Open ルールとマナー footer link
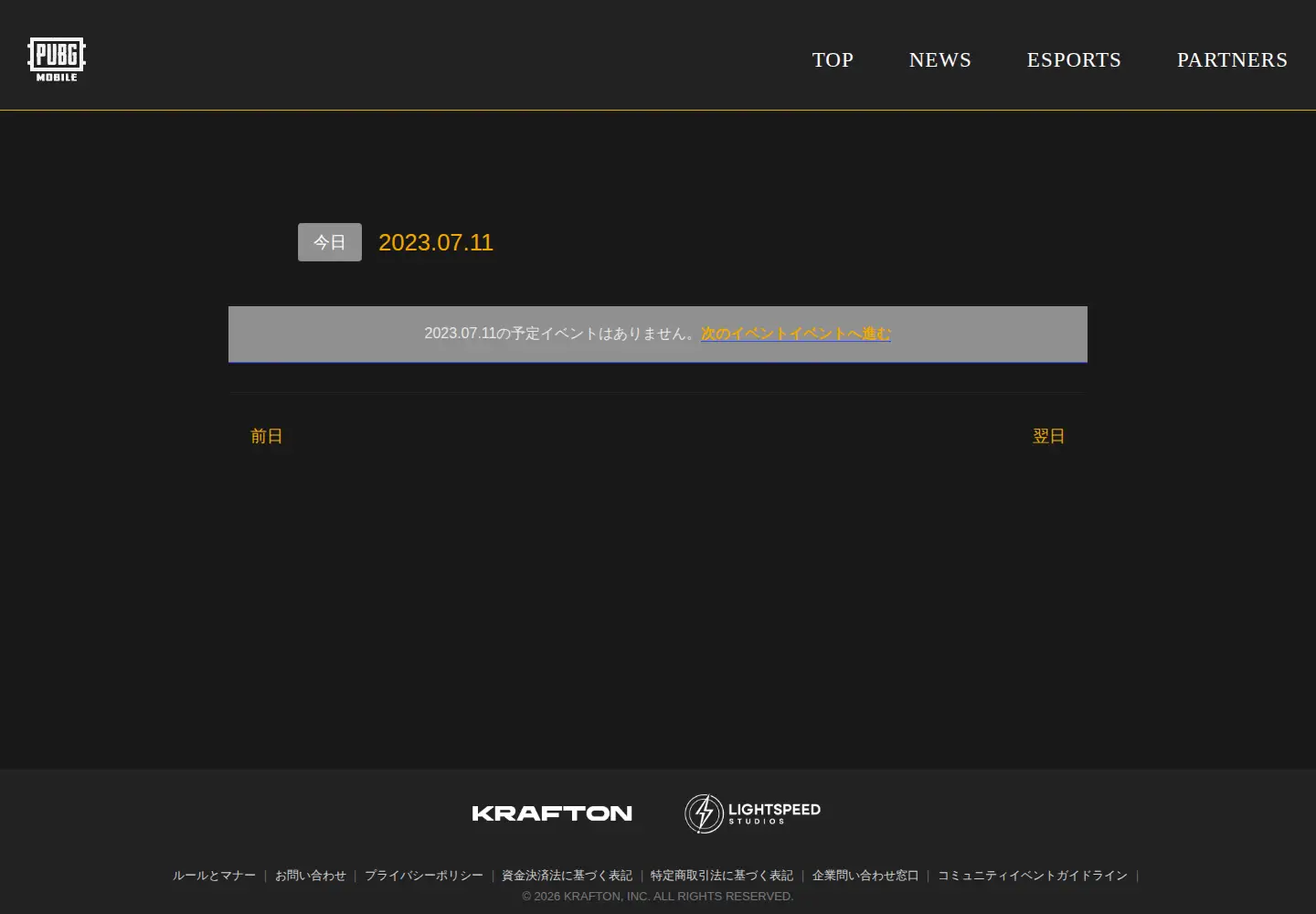This screenshot has height=914, width=1316. (215, 876)
